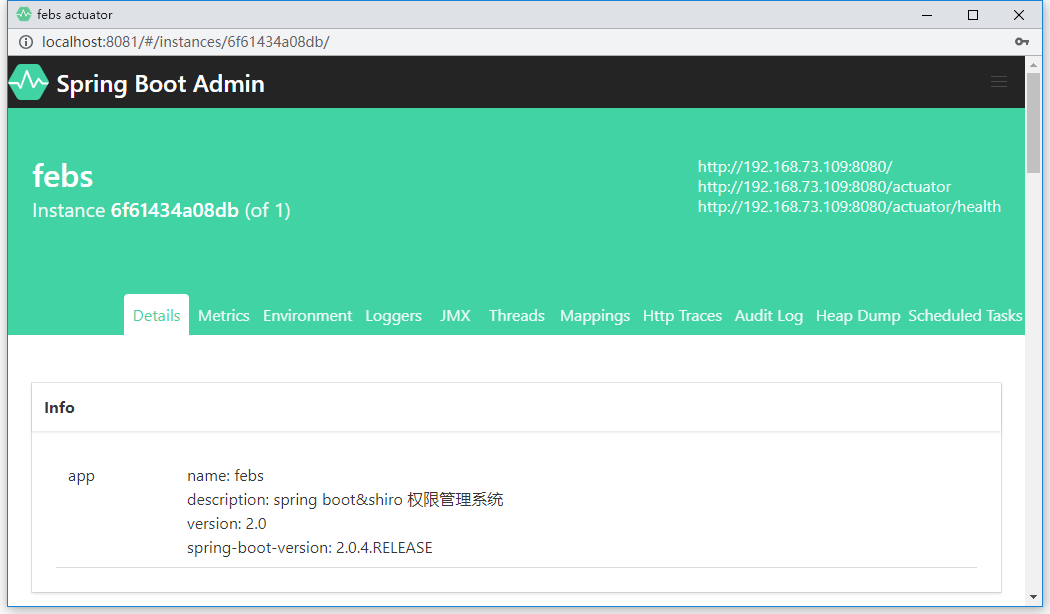The image size is (1050, 614).
Task: Open the Environment tab
Action: [x=307, y=315]
